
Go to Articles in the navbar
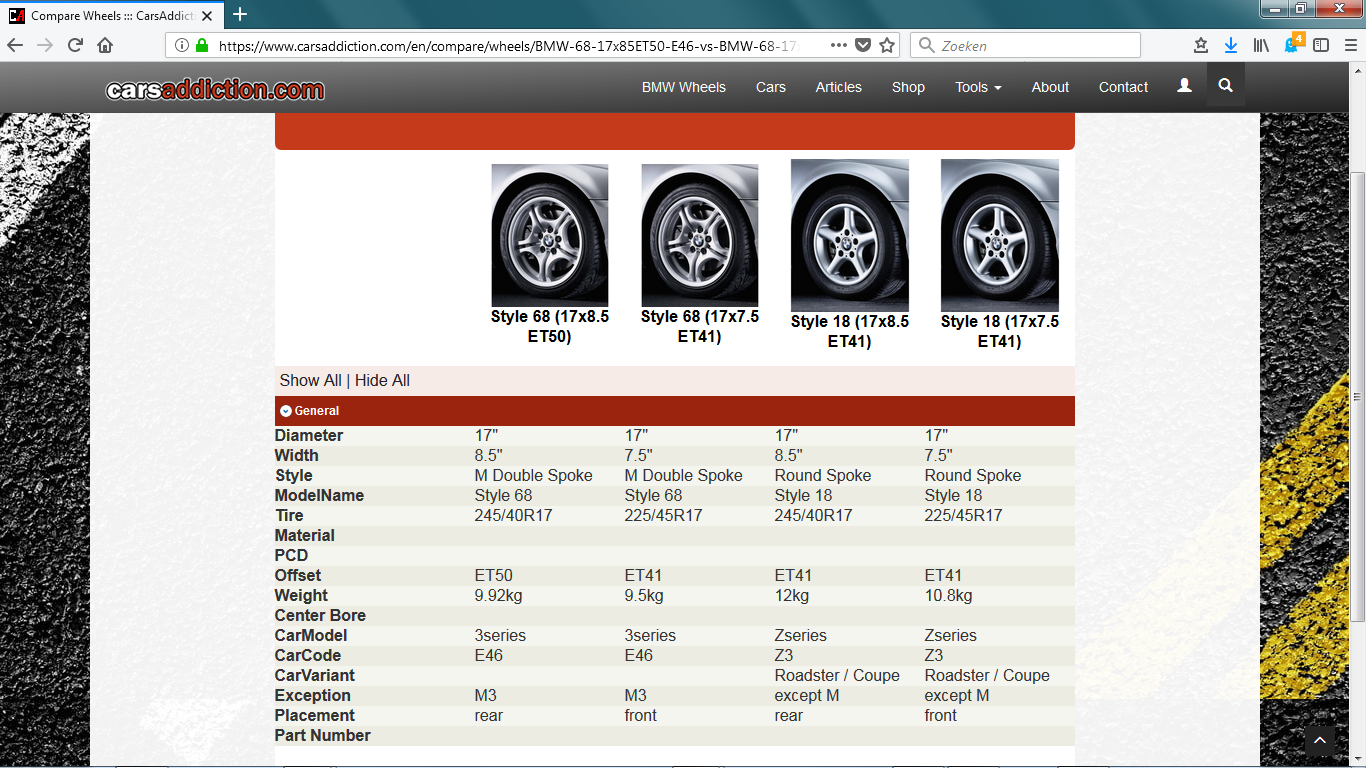point(838,87)
